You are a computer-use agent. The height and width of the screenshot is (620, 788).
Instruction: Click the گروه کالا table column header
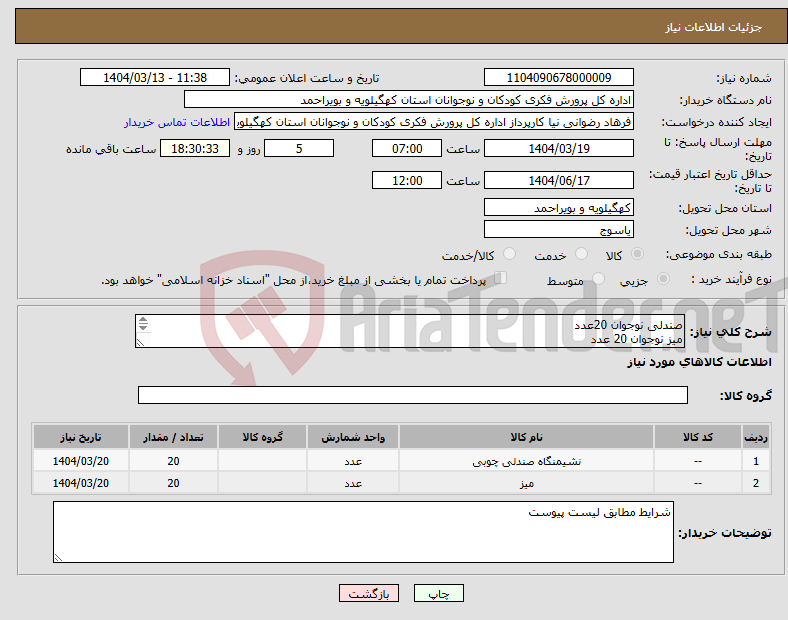pos(262,437)
